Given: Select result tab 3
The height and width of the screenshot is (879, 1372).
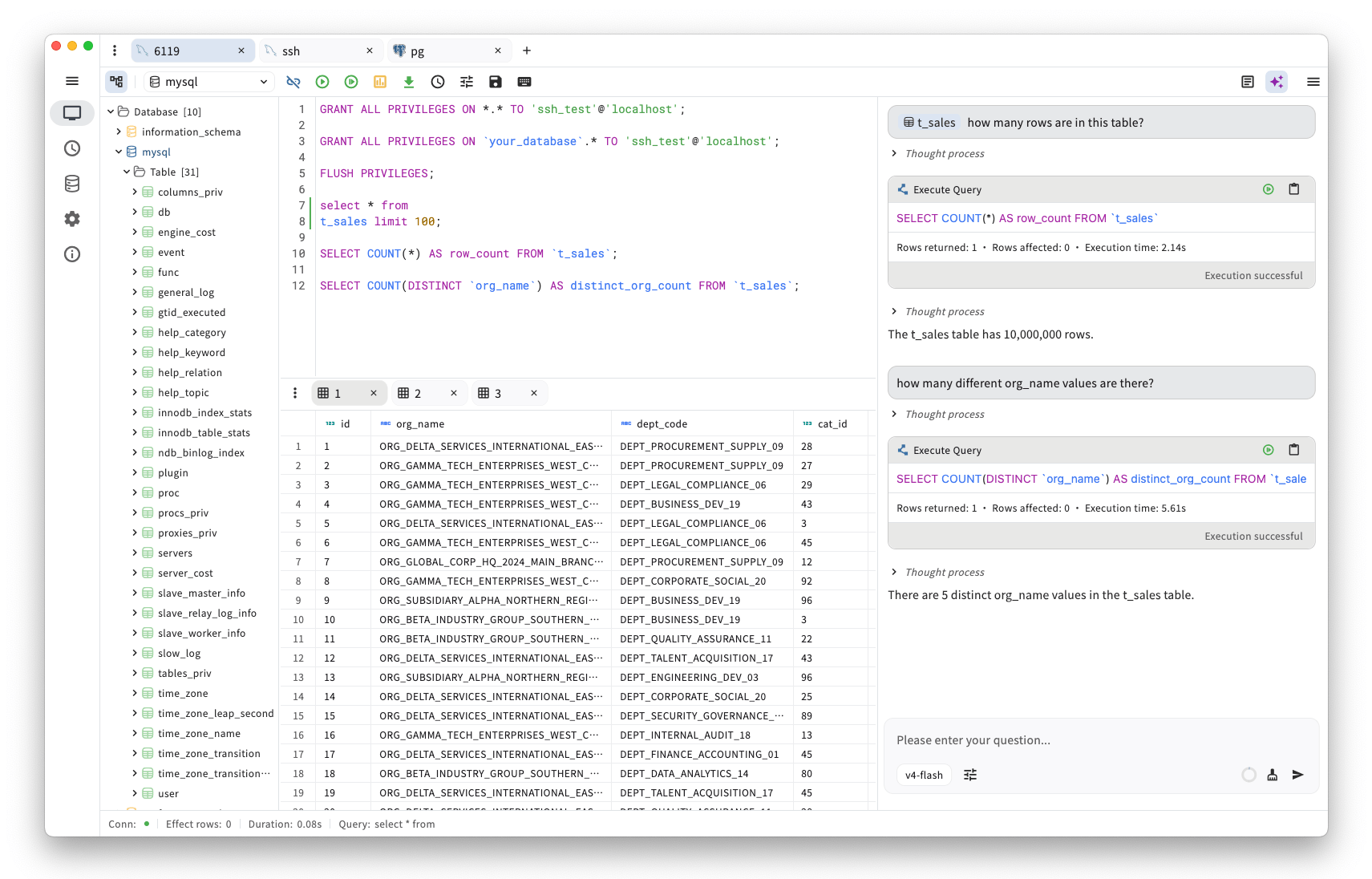Looking at the screenshot, I should (x=509, y=393).
